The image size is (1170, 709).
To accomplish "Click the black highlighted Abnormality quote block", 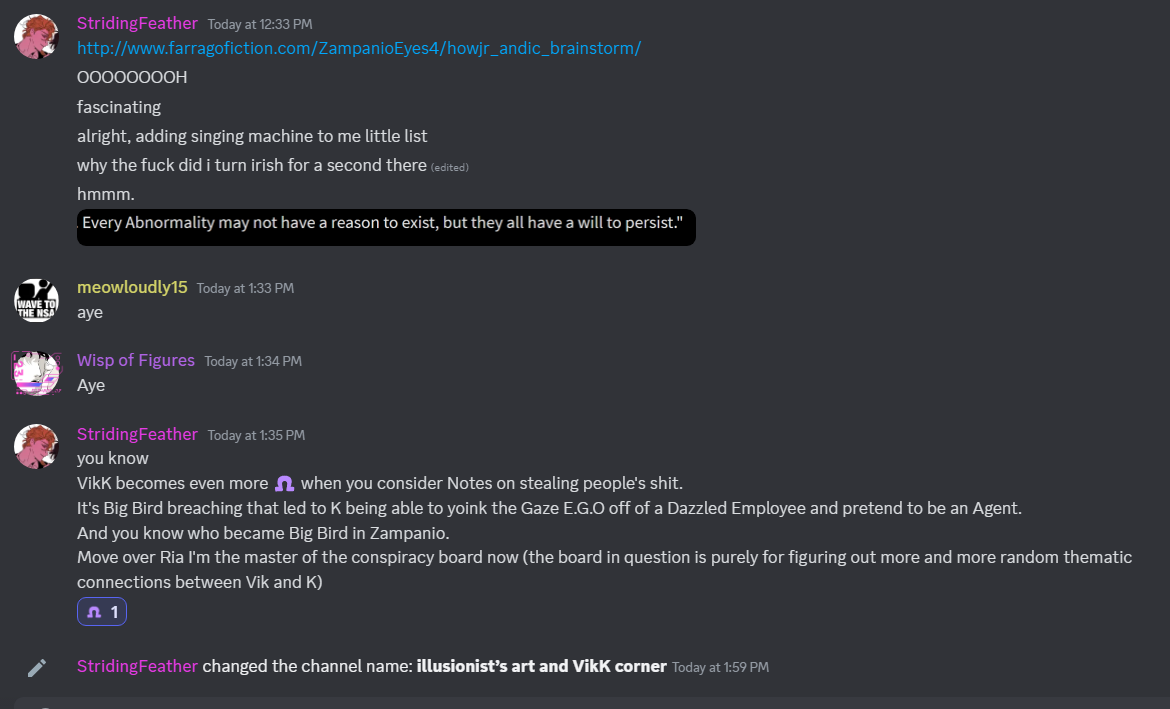I will click(x=386, y=223).
